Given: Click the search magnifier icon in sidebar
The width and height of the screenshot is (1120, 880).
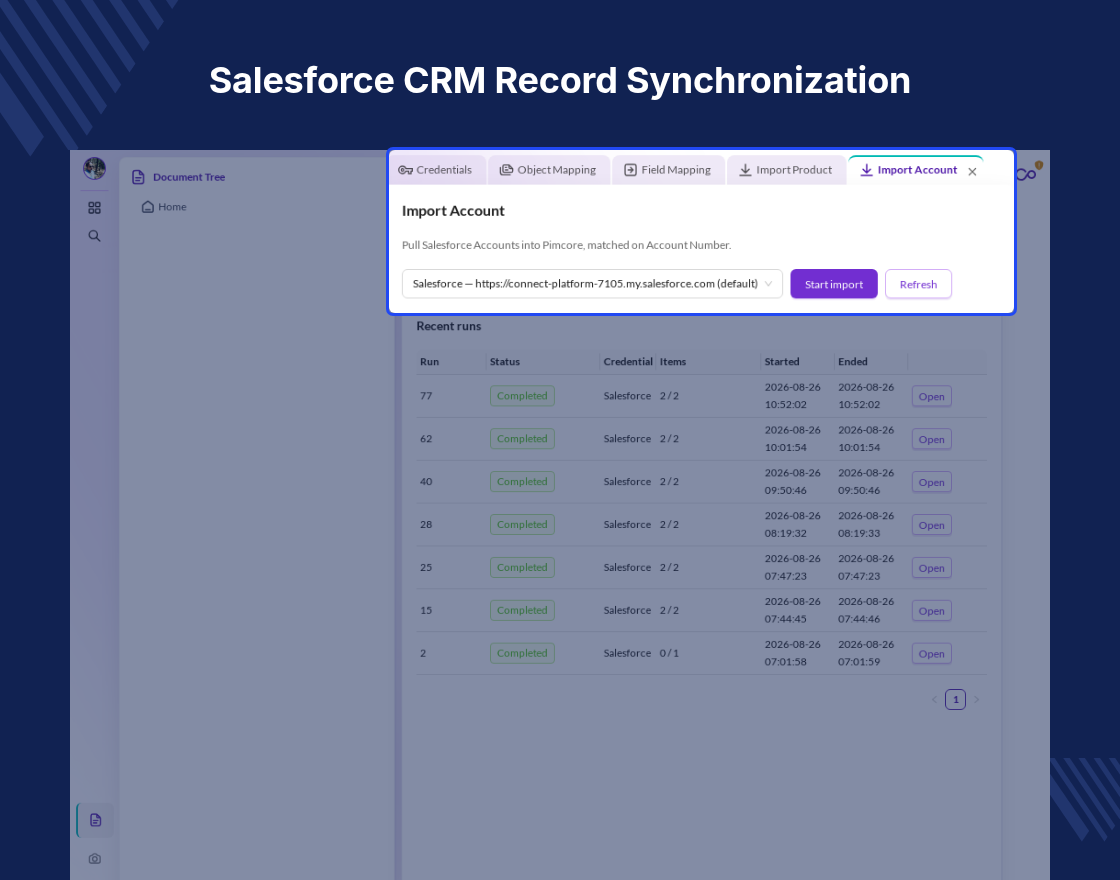Looking at the screenshot, I should coord(94,236).
